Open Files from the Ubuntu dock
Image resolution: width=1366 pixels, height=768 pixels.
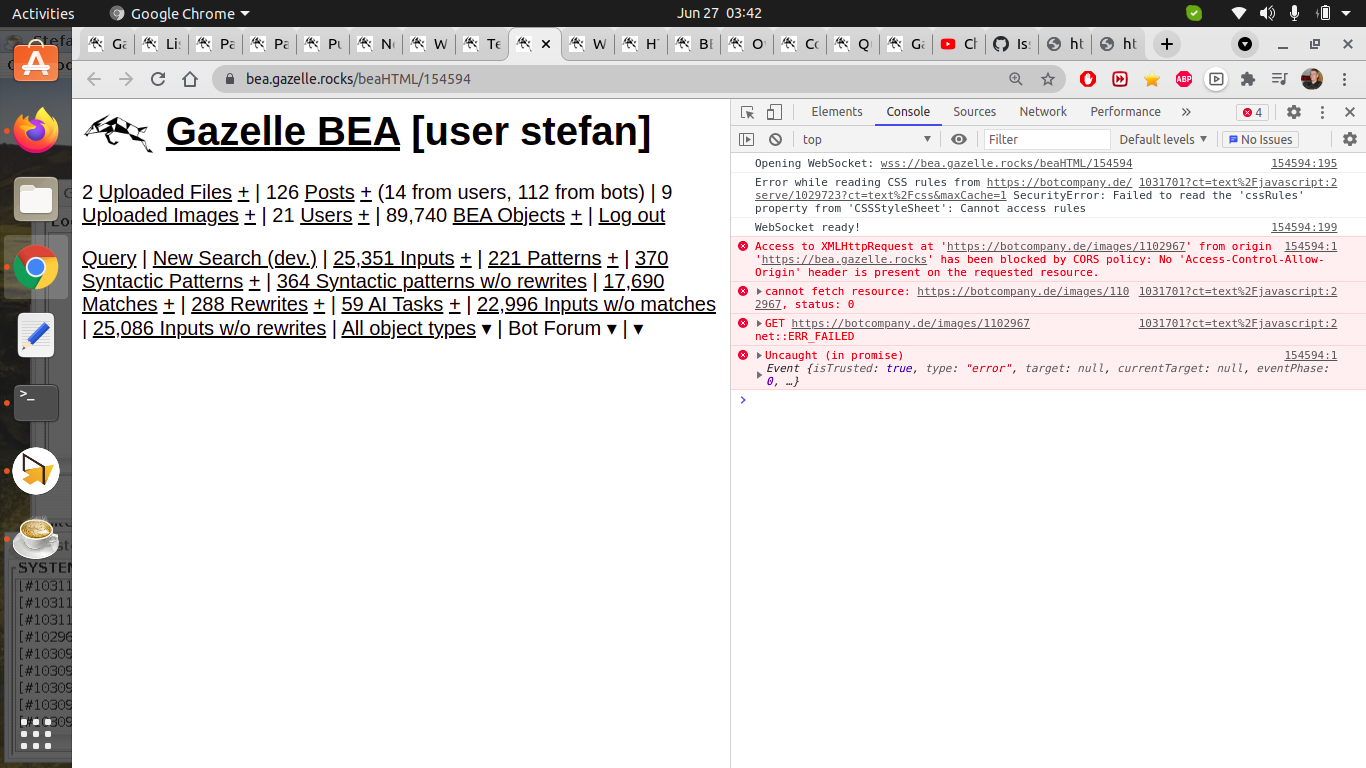(36, 199)
